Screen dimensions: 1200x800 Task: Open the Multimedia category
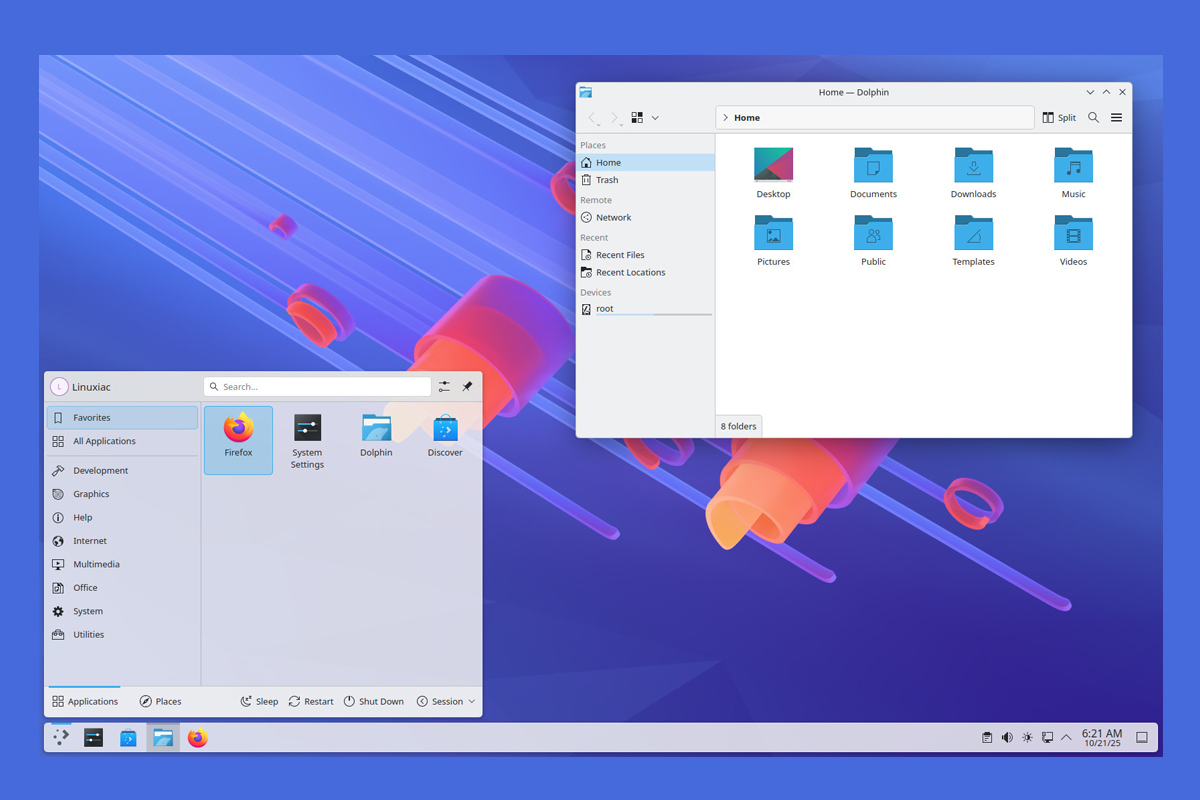tap(122, 564)
